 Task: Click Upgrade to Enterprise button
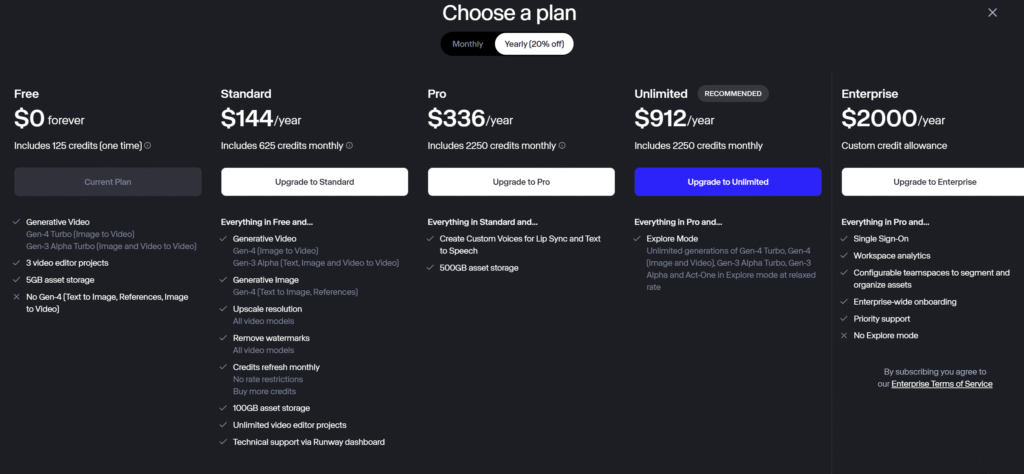(x=933, y=182)
